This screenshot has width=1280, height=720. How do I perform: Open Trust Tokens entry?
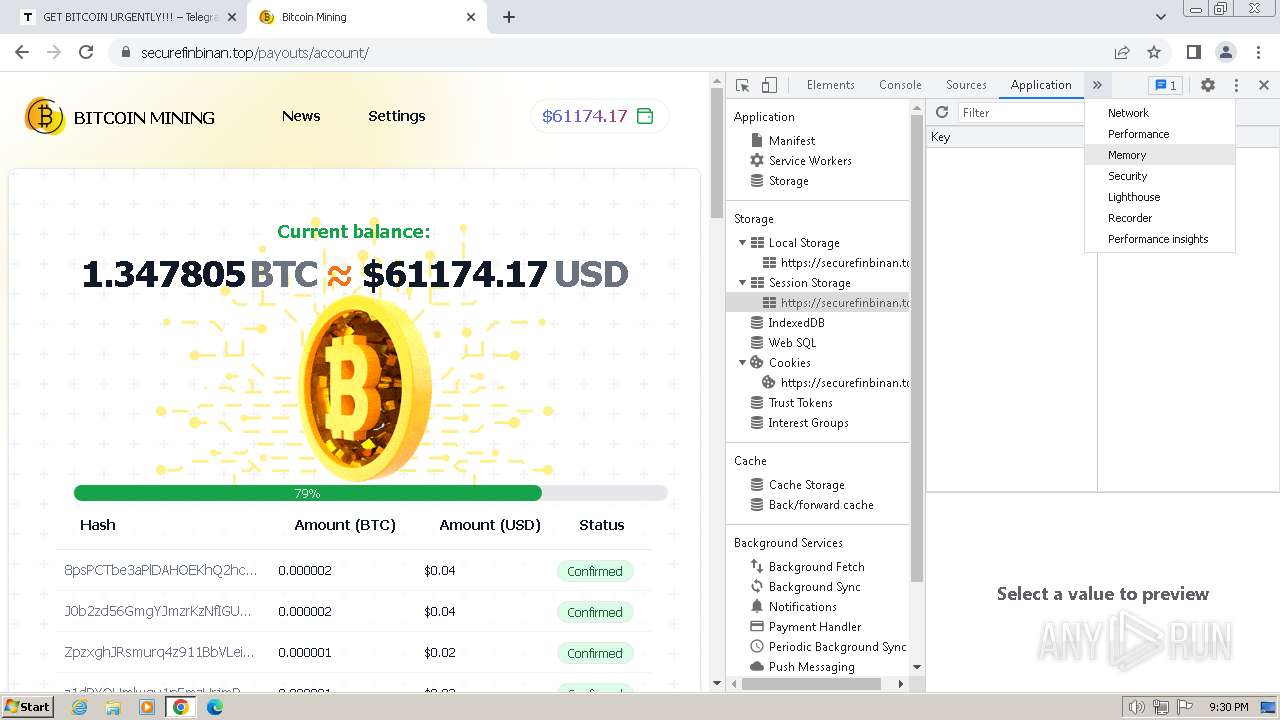click(800, 403)
